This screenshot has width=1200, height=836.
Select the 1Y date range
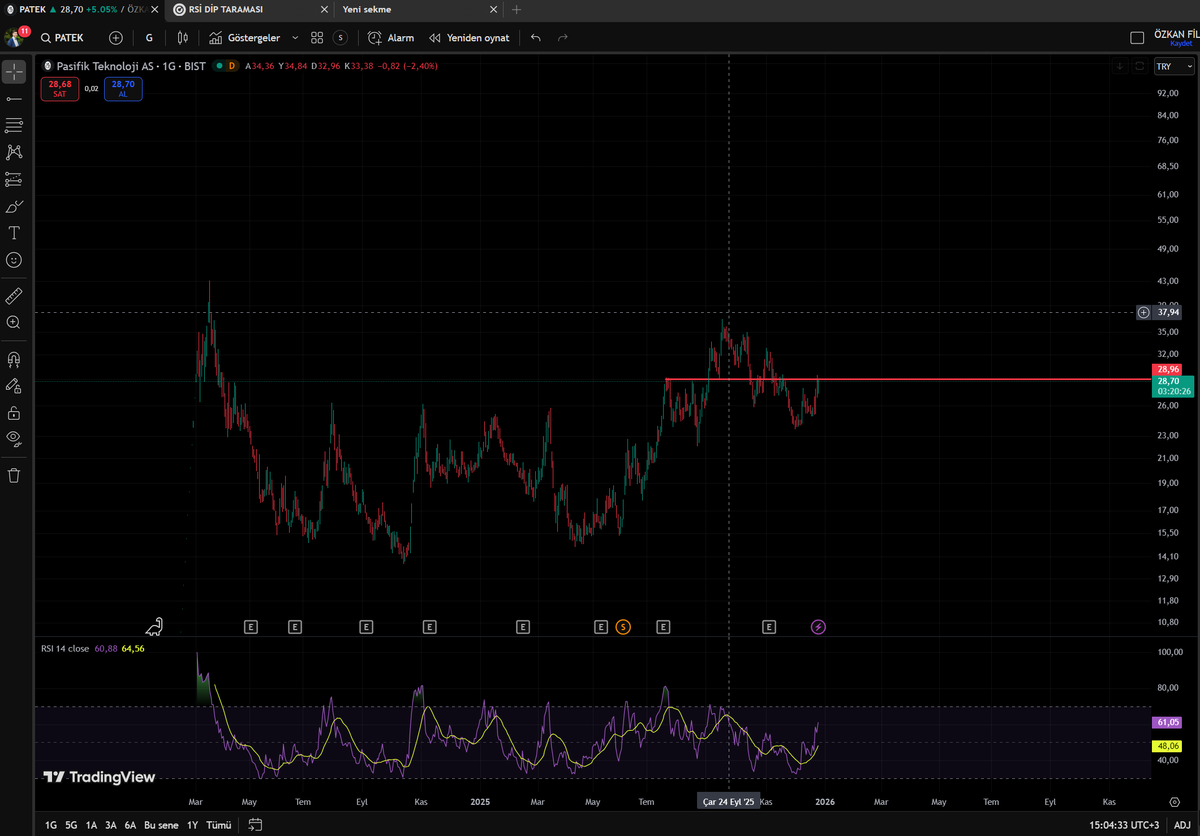192,825
